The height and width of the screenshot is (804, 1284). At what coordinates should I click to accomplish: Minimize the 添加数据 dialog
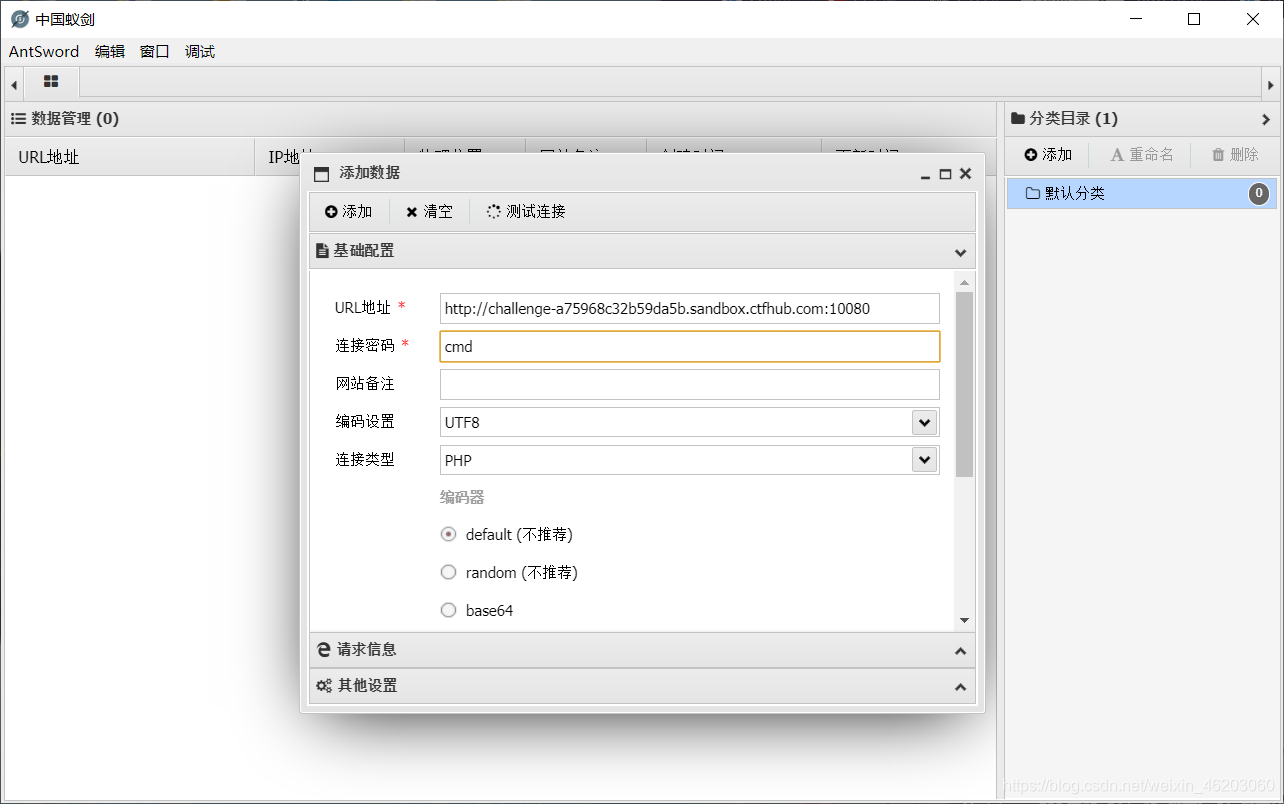point(926,174)
